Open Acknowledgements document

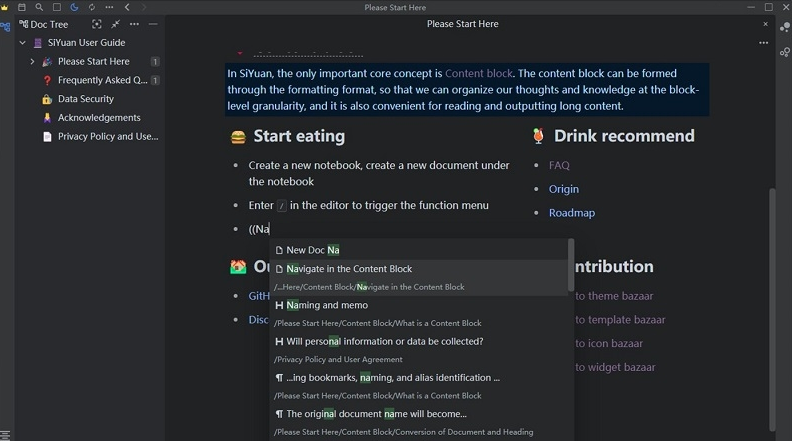pyautogui.click(x=99, y=118)
